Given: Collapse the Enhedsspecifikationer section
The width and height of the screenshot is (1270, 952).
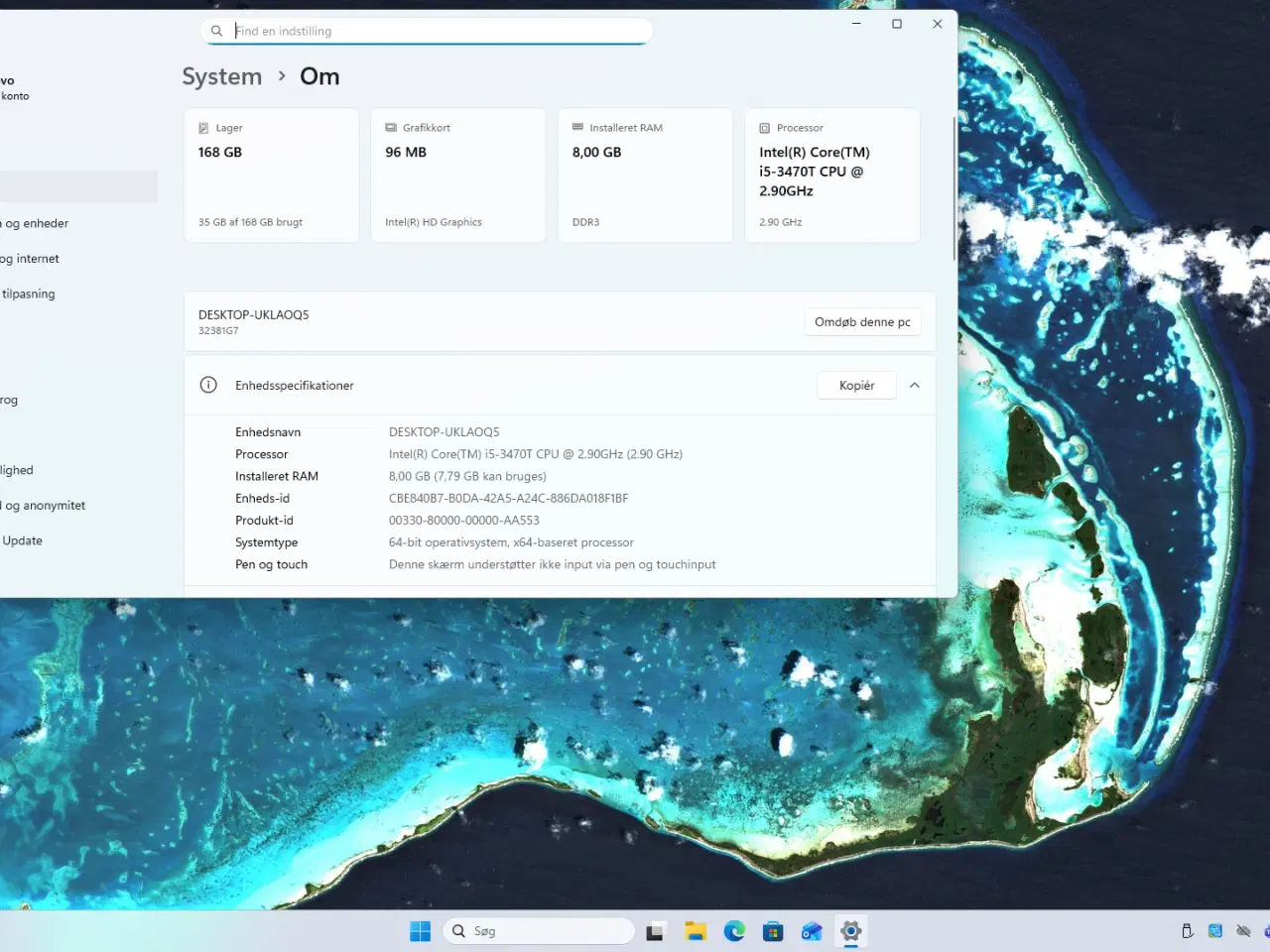Looking at the screenshot, I should 915,385.
